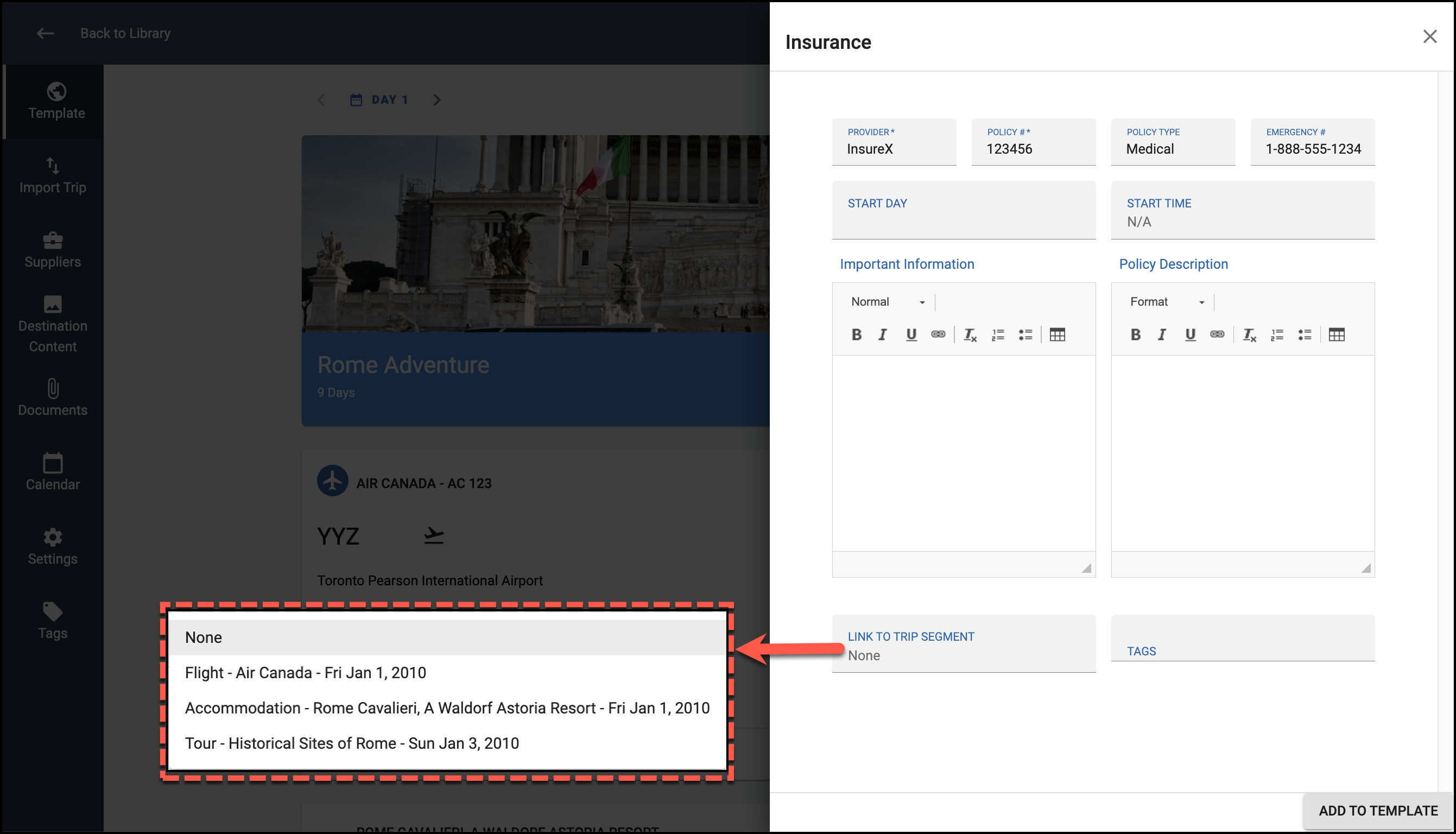Image resolution: width=1456 pixels, height=834 pixels.
Task: Click the AIR CANADA - AC 123 heading
Action: click(x=423, y=483)
